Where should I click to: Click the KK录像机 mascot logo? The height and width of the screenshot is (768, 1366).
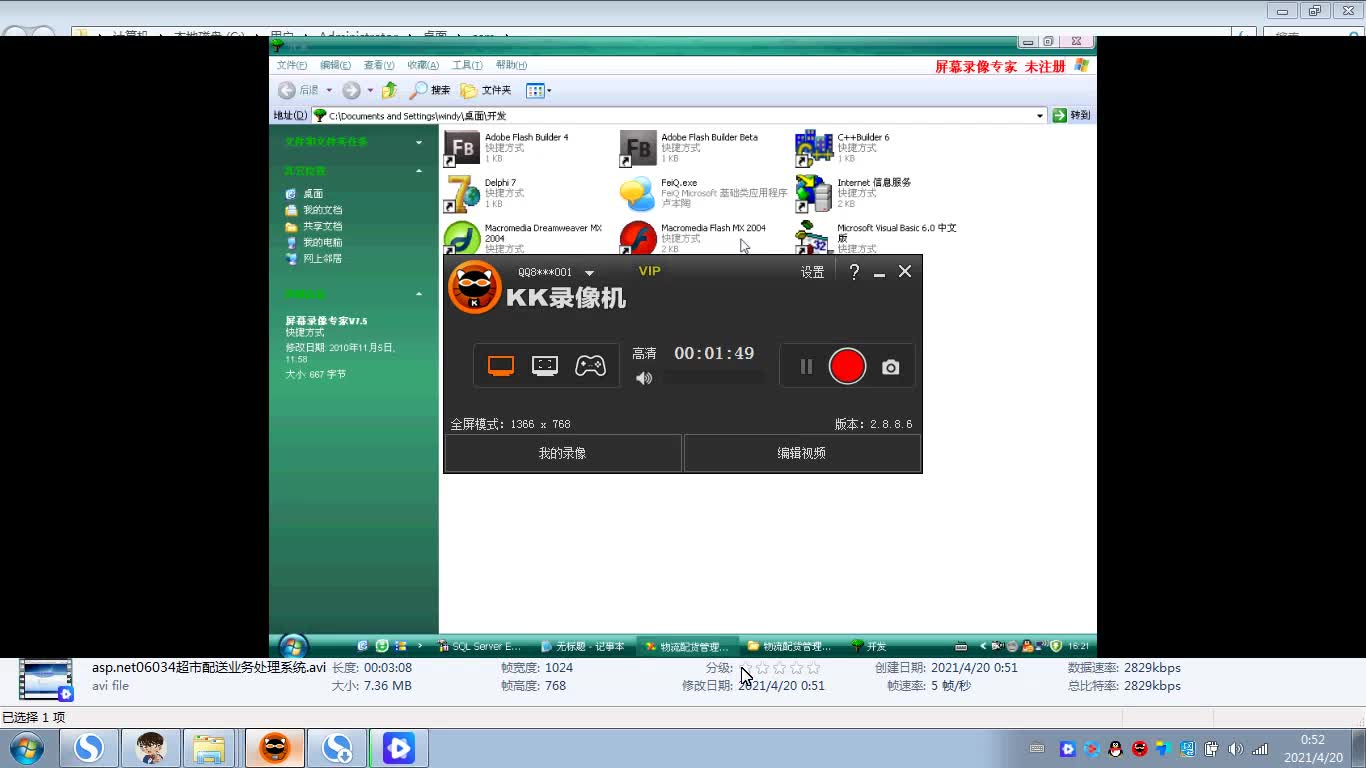click(x=473, y=288)
